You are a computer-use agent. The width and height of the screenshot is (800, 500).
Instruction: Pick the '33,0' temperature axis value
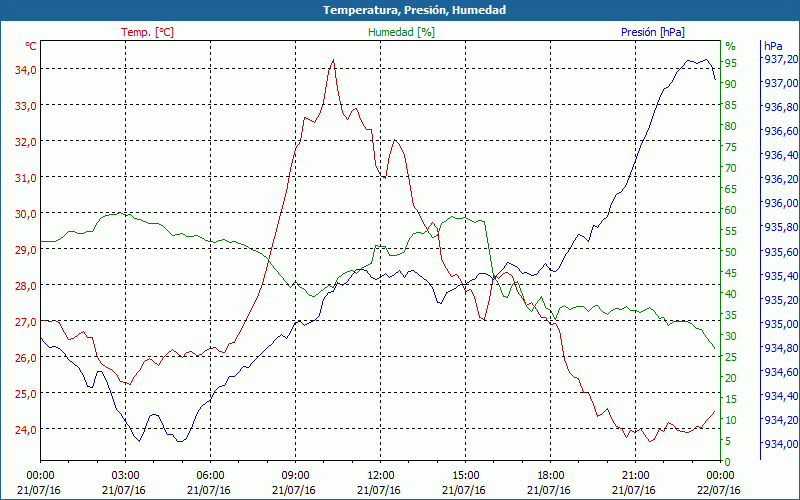pyautogui.click(x=25, y=106)
